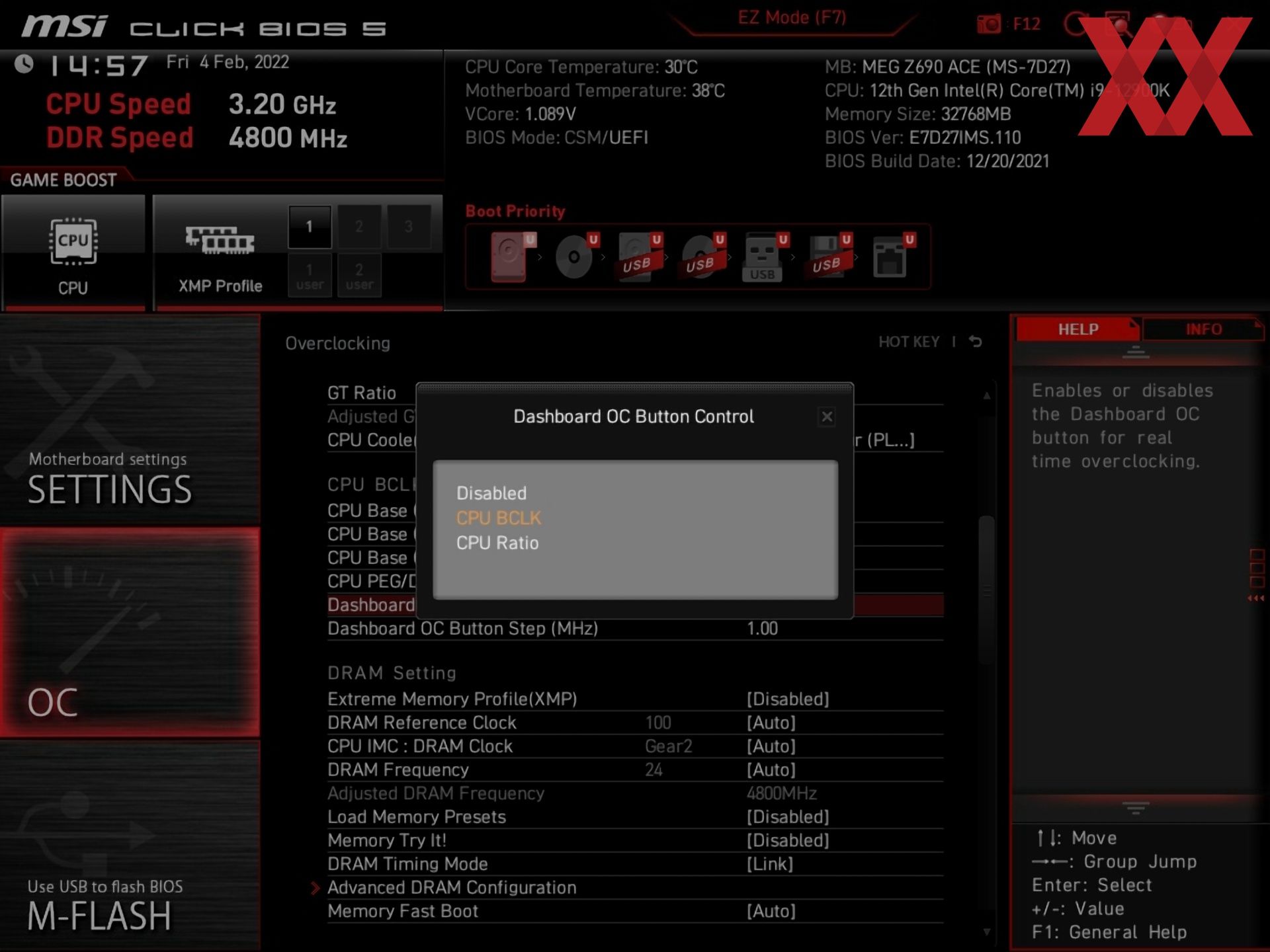Choose CPU BCLK in the dialog list
Image resolution: width=1270 pixels, height=952 pixels.
(x=499, y=518)
